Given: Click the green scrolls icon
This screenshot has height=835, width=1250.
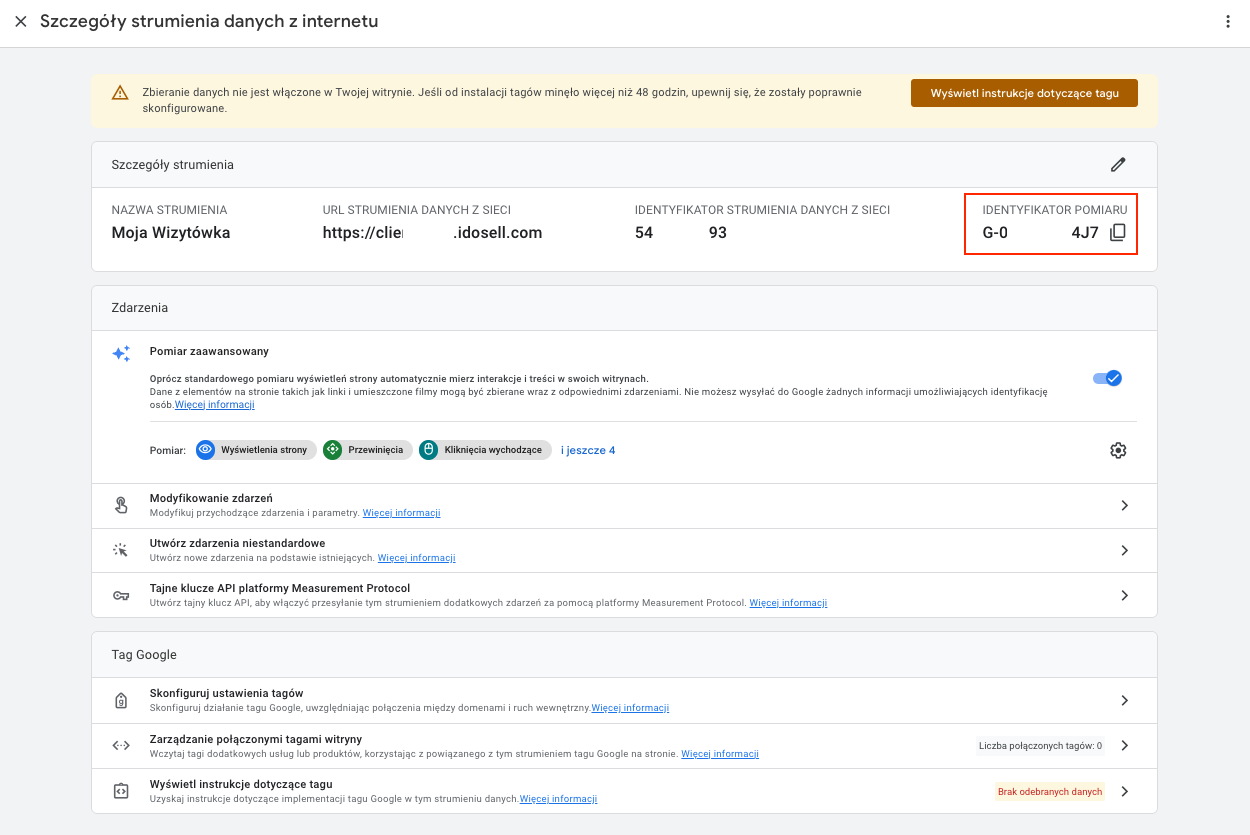Looking at the screenshot, I should (333, 450).
